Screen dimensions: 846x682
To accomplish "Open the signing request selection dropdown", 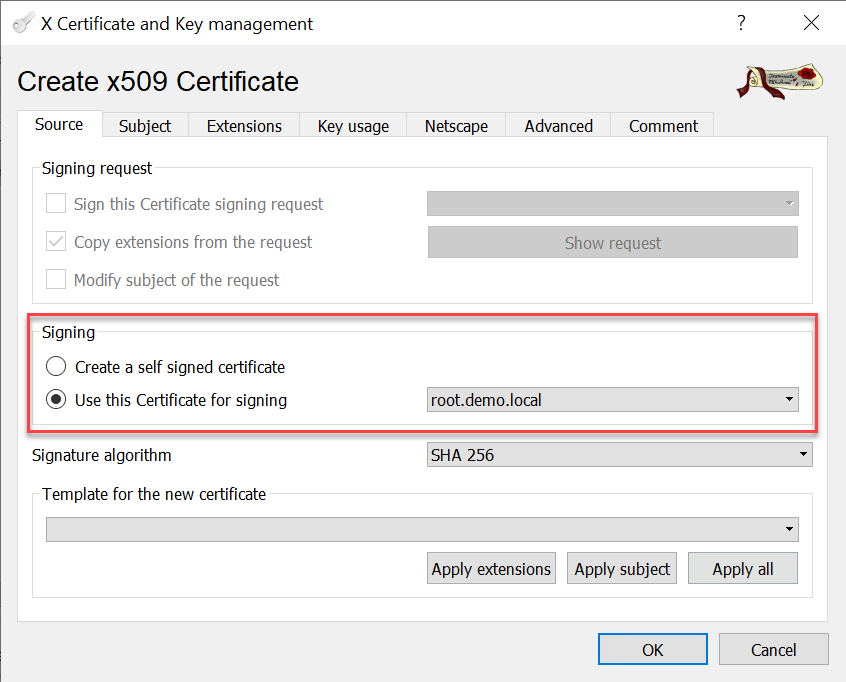I will 612,204.
